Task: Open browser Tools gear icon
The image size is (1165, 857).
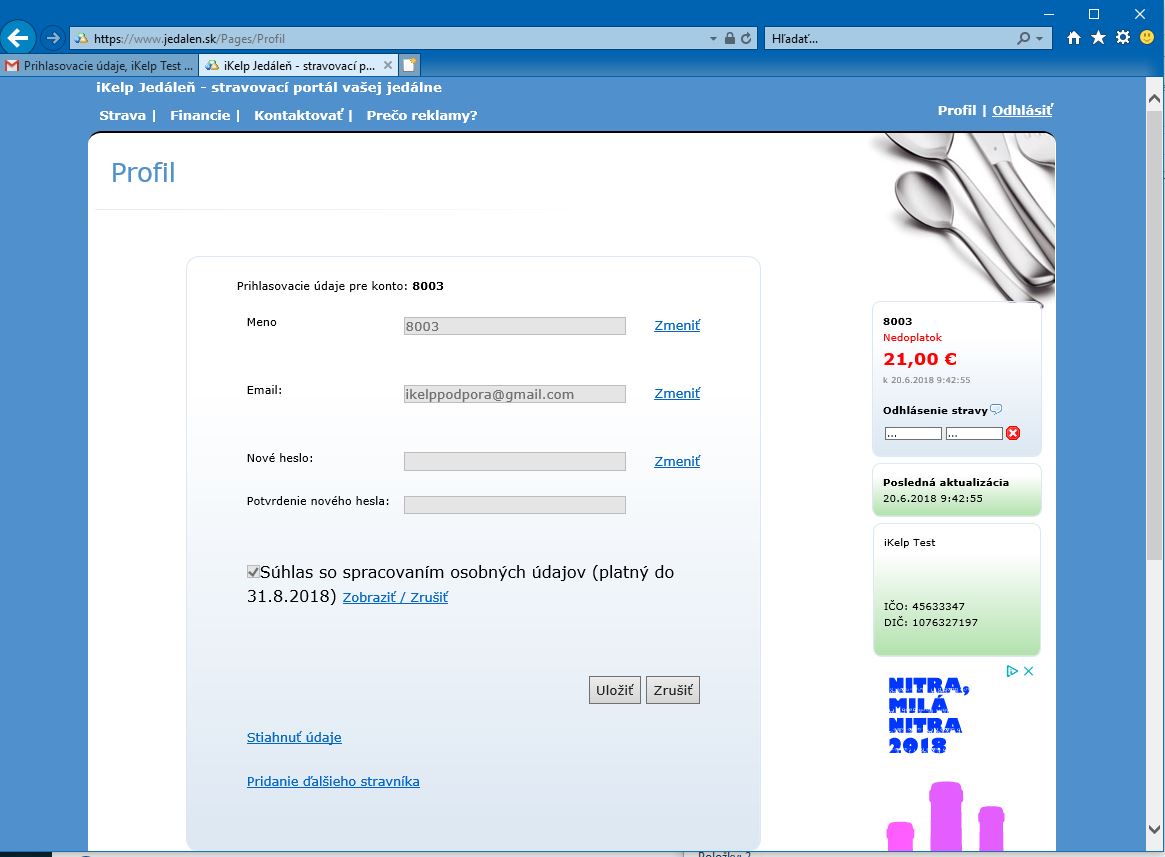Action: click(1122, 38)
